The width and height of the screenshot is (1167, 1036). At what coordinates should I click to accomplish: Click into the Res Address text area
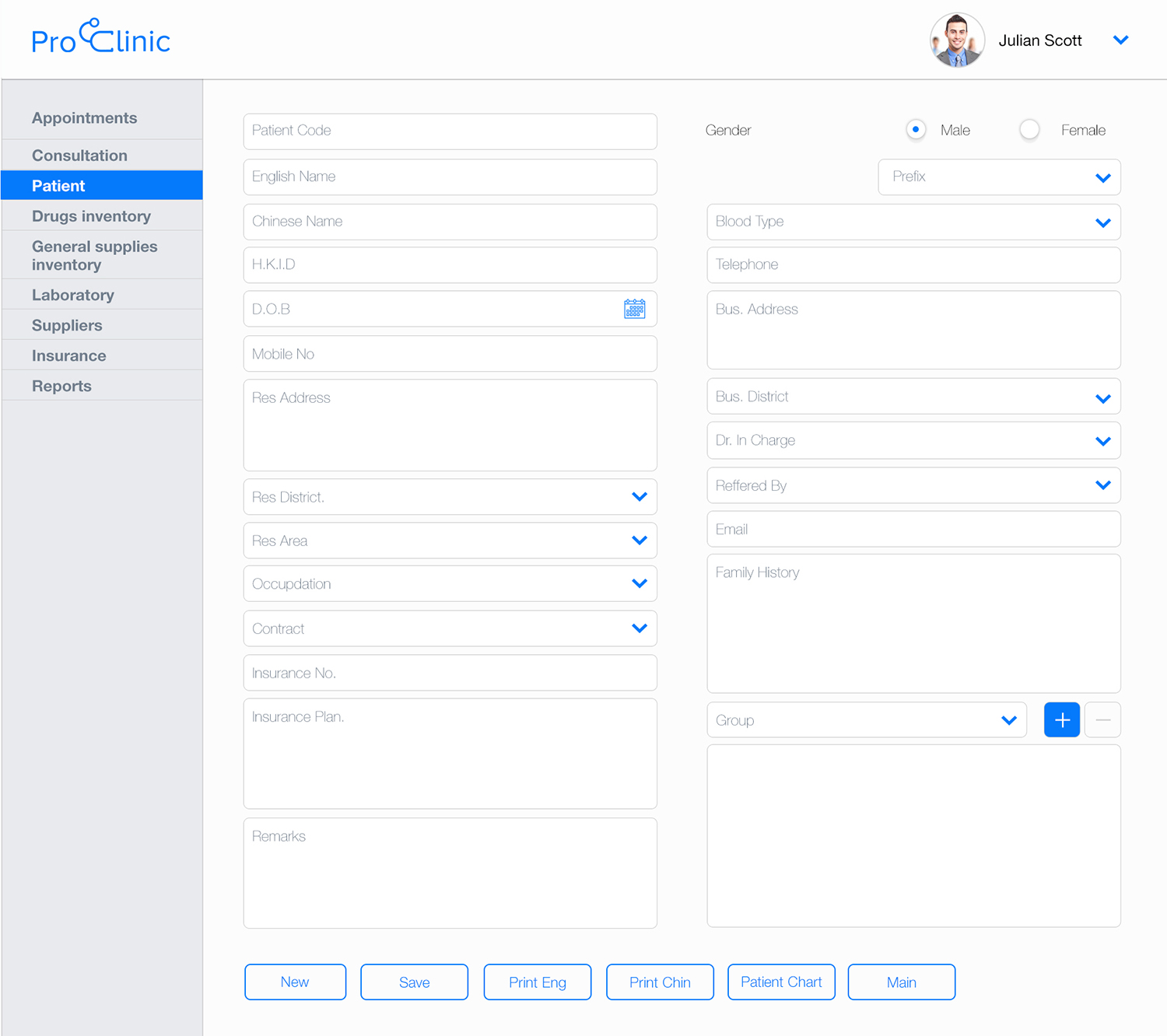[x=450, y=425]
